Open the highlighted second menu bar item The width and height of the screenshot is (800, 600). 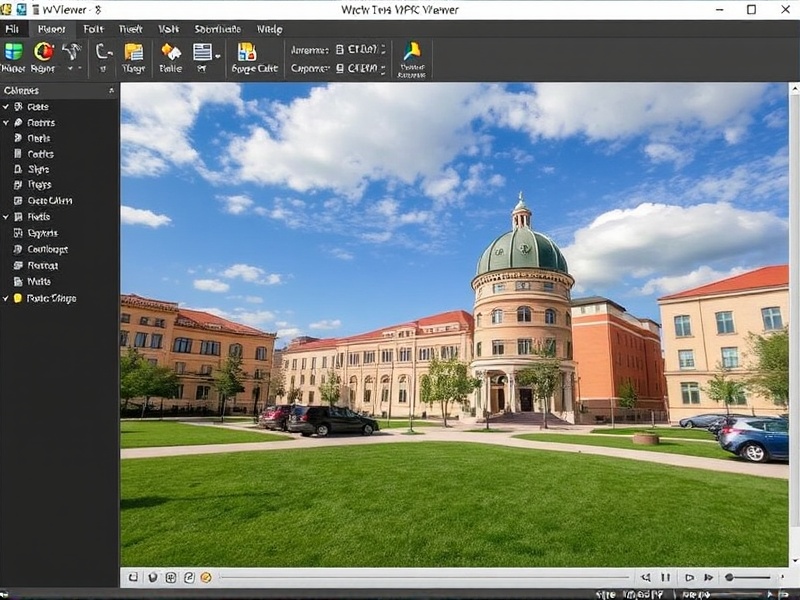(x=52, y=29)
